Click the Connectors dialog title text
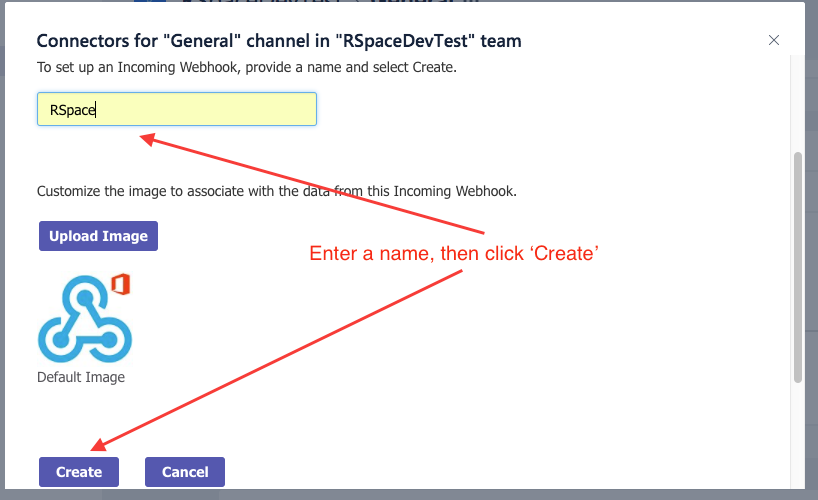This screenshot has height=500, width=818. pos(279,41)
